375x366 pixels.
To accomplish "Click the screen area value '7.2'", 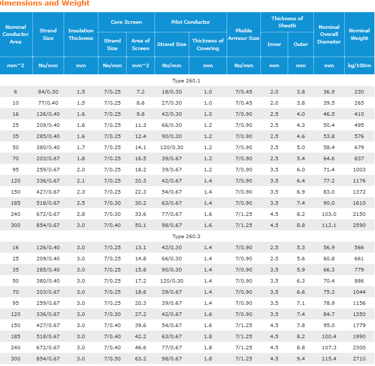I will click(140, 92).
